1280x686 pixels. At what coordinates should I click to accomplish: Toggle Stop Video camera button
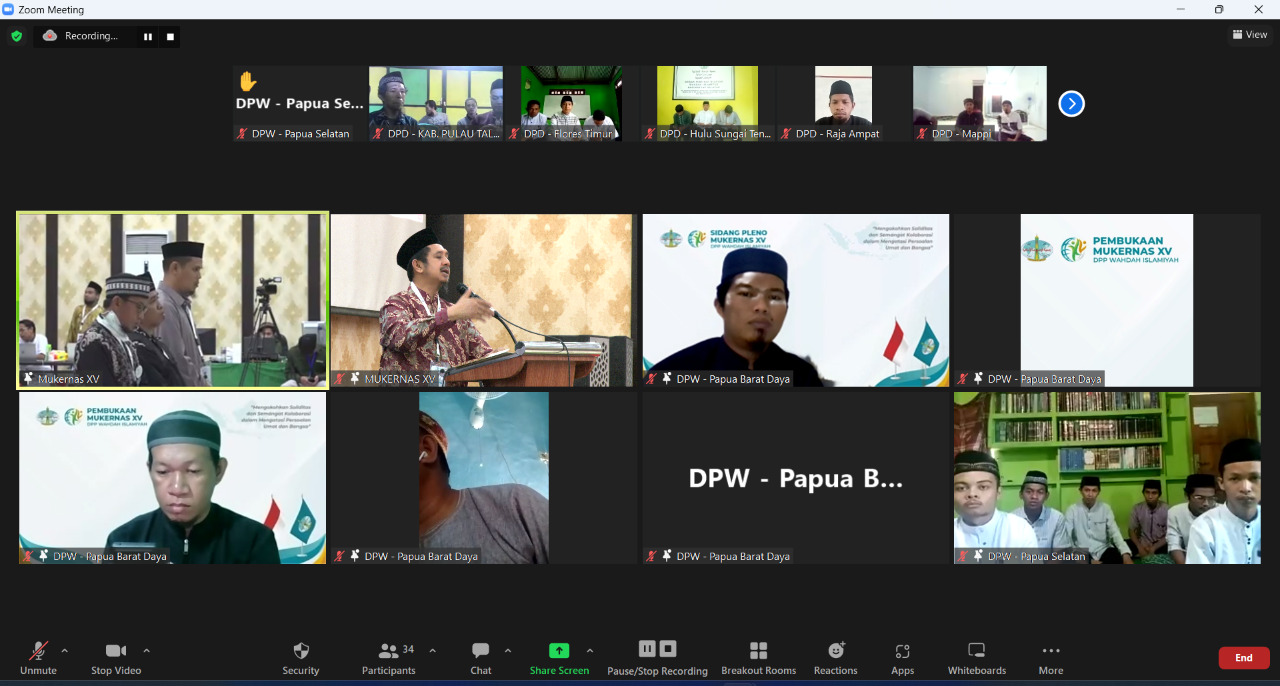pos(116,658)
